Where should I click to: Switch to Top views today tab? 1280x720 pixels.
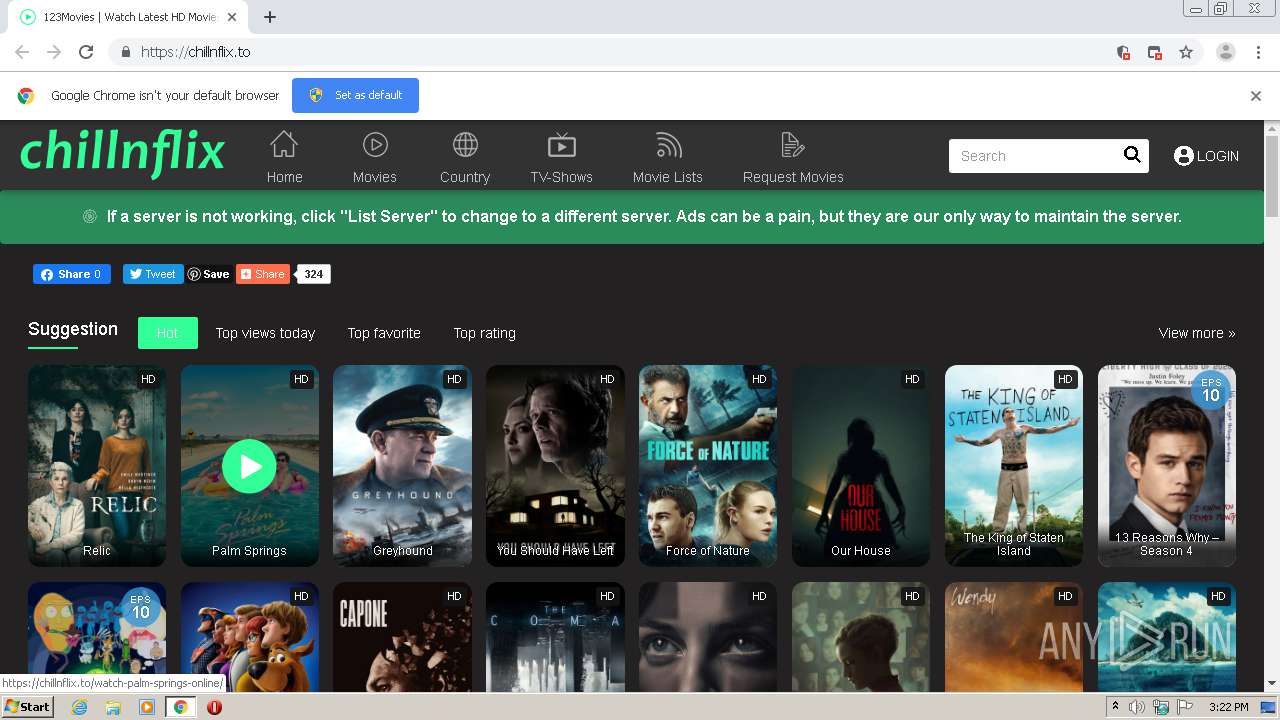[x=265, y=333]
